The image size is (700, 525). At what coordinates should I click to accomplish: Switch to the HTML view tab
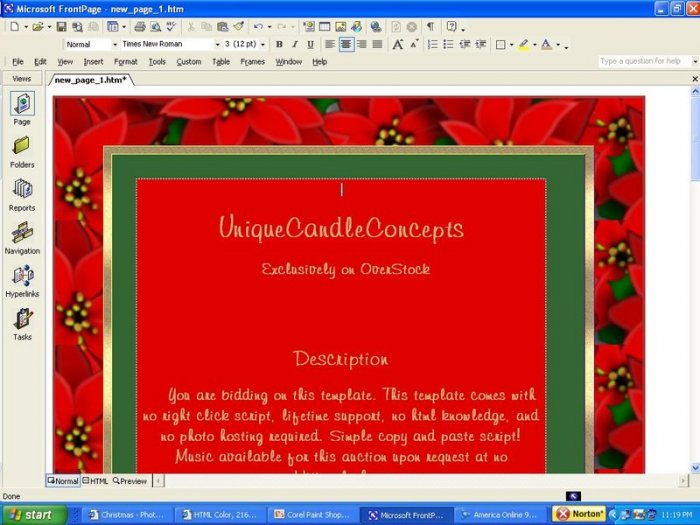pyautogui.click(x=95, y=481)
